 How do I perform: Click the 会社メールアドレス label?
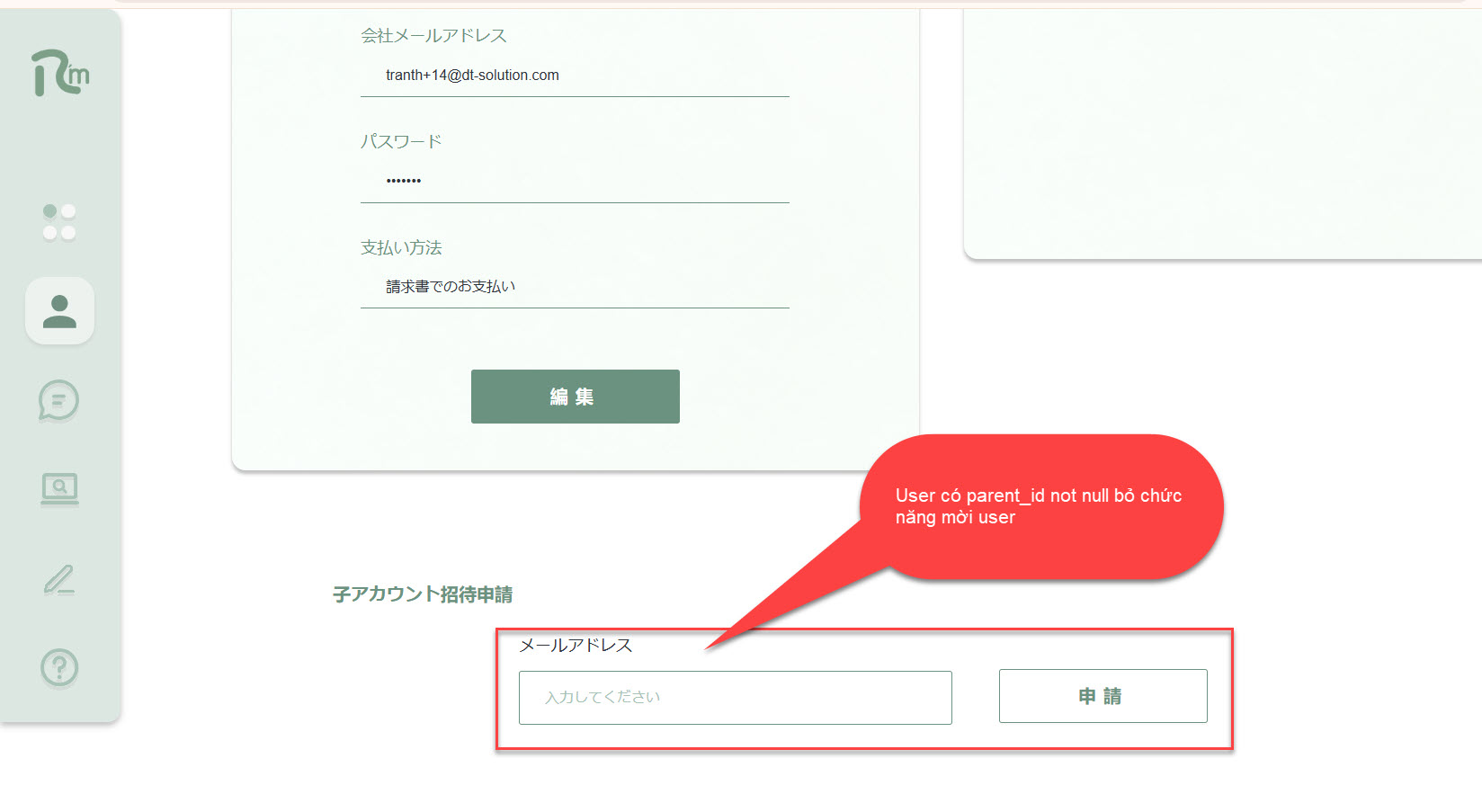[433, 36]
